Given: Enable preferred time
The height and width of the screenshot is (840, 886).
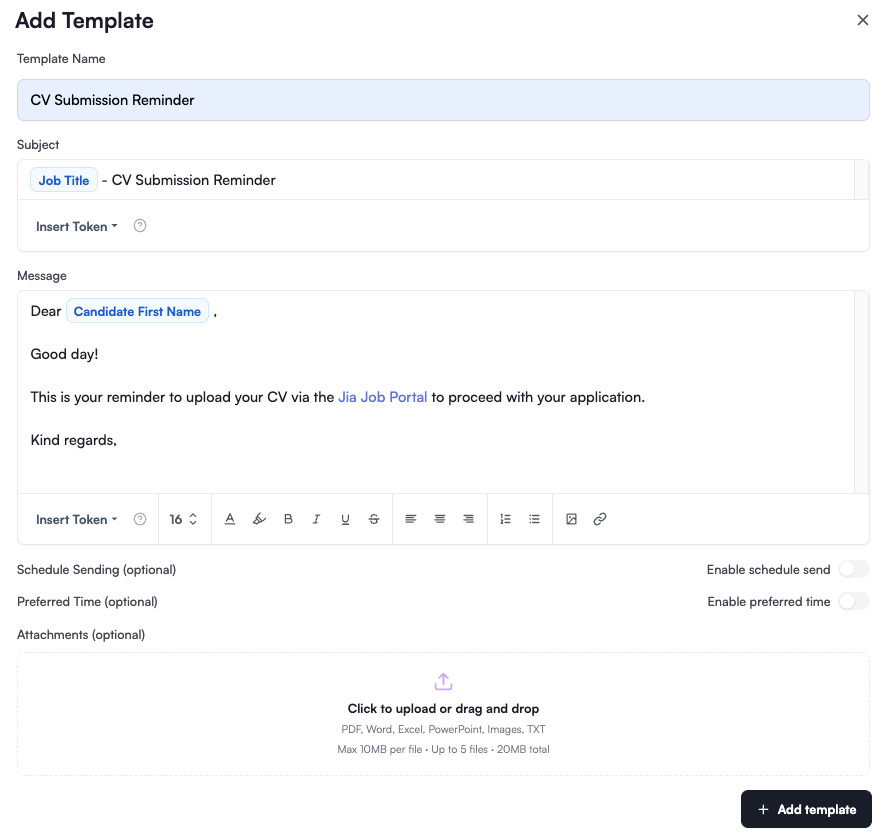Looking at the screenshot, I should (854, 601).
